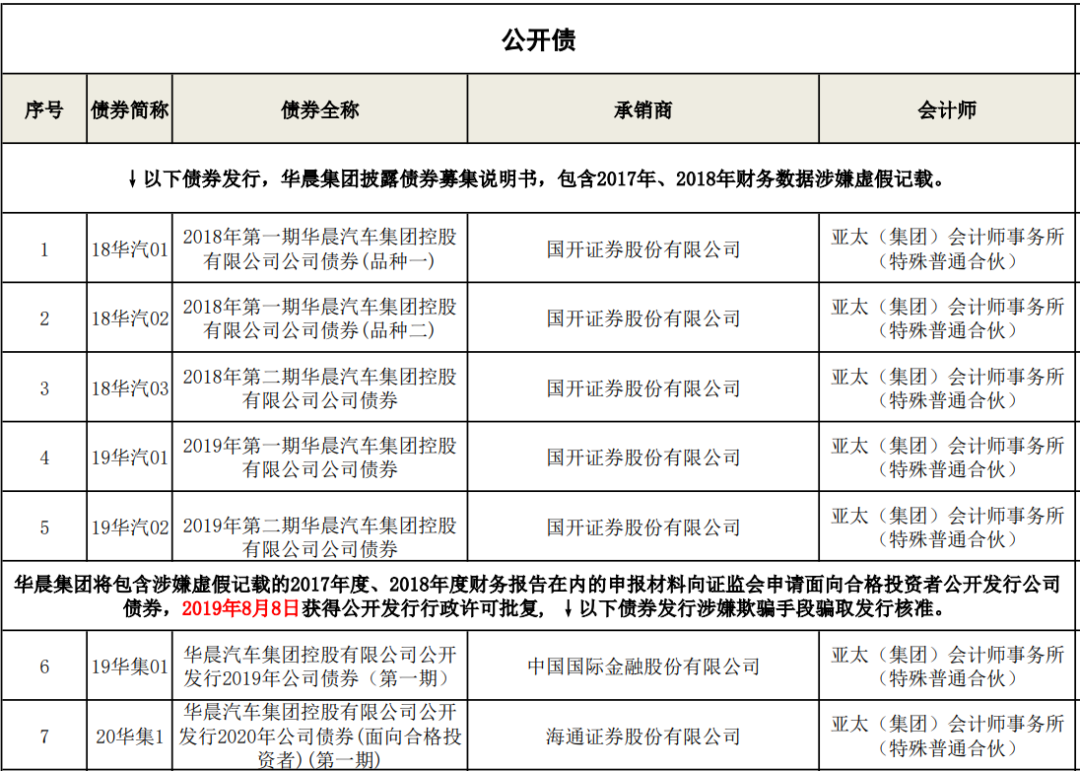Select the 序号 column header
This screenshot has width=1080, height=771.
(x=44, y=110)
